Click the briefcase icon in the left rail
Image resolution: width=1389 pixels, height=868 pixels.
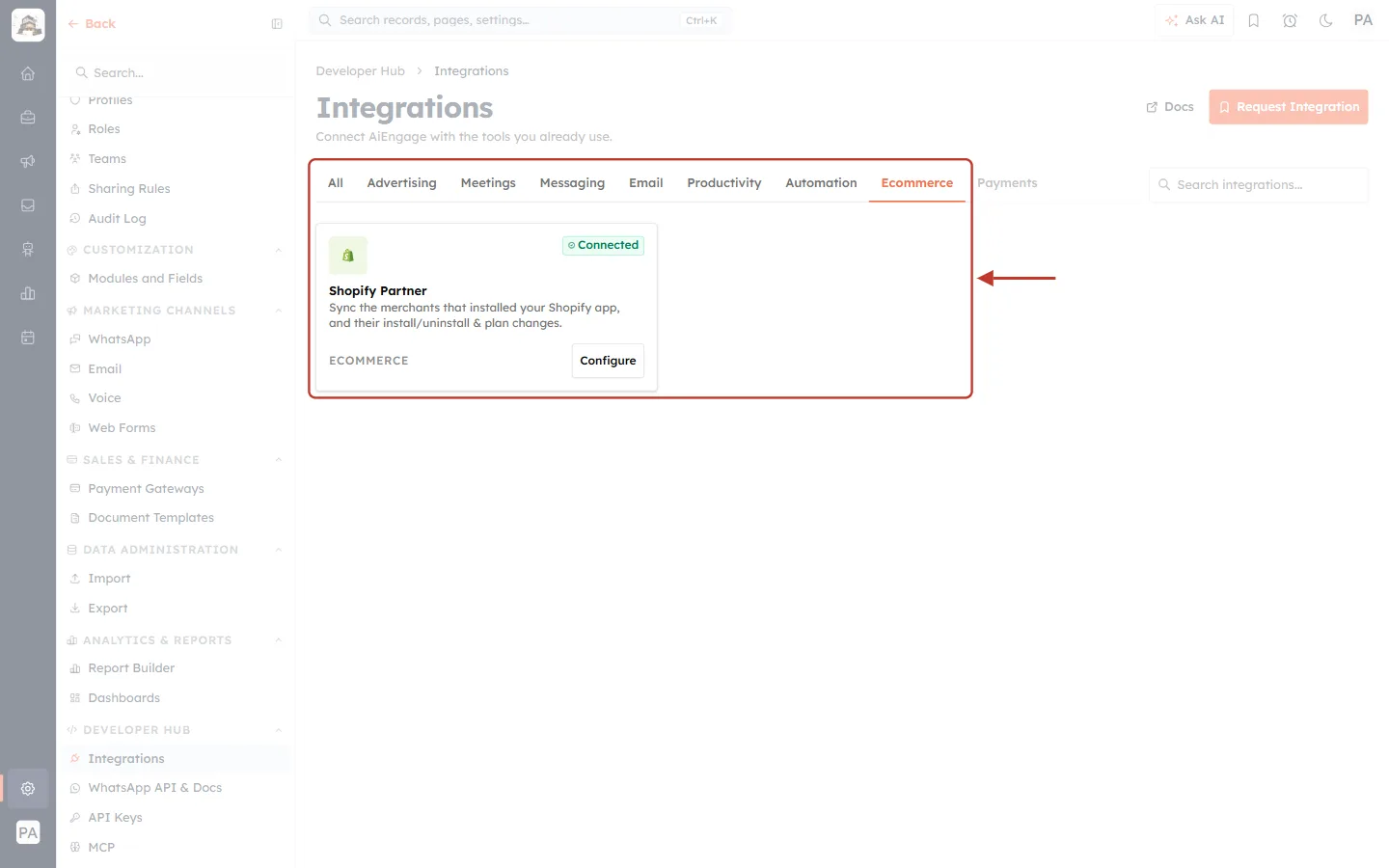(x=28, y=118)
